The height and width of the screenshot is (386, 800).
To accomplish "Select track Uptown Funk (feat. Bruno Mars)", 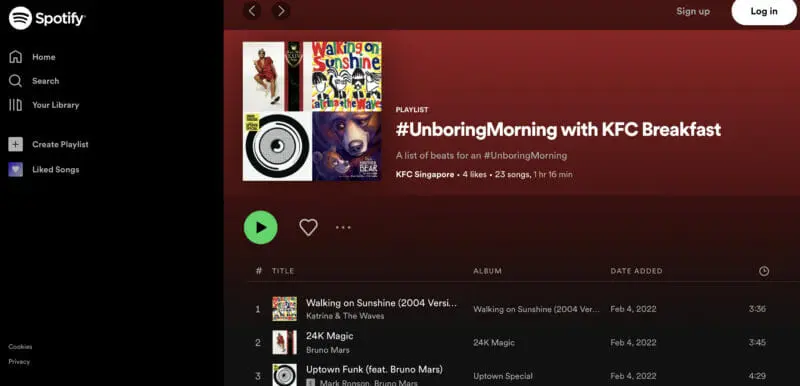I will click(374, 369).
